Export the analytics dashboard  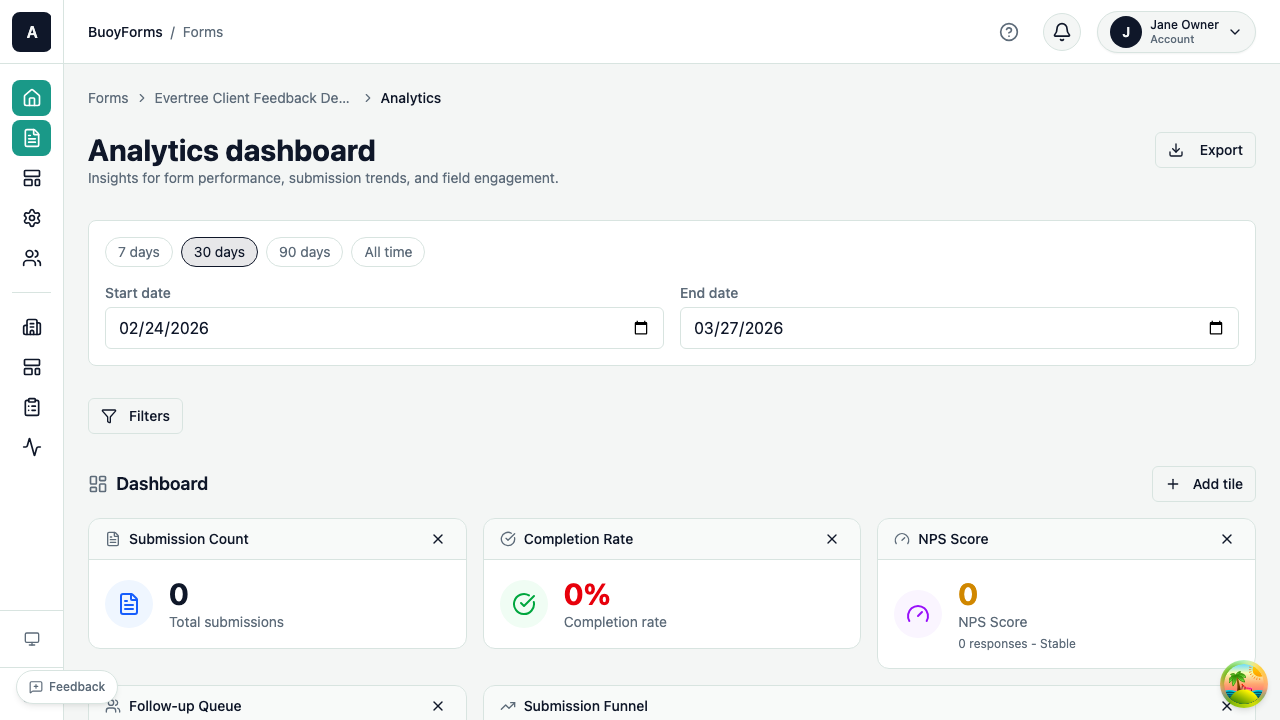[1205, 149]
